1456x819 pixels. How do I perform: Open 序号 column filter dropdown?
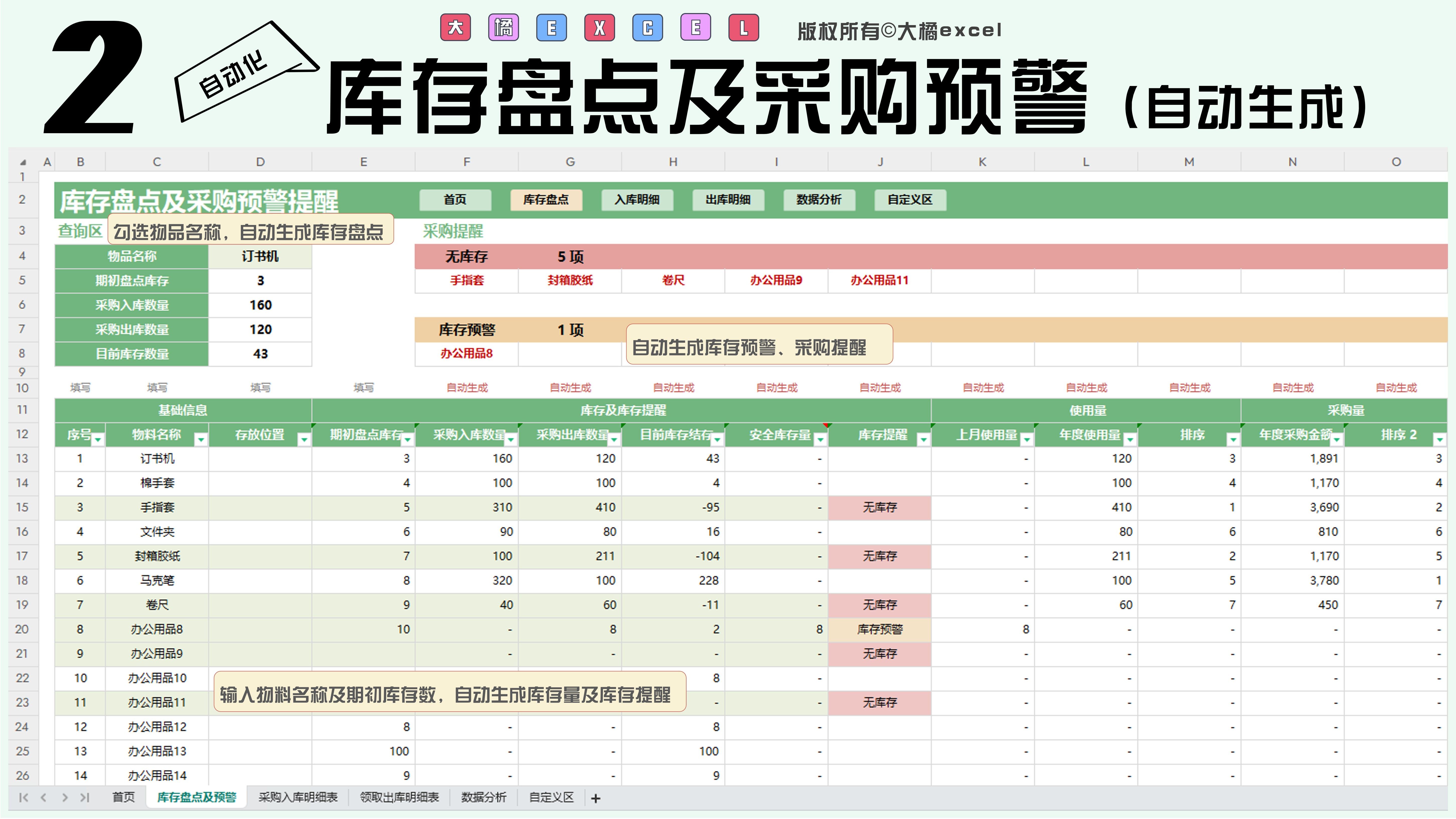click(98, 439)
